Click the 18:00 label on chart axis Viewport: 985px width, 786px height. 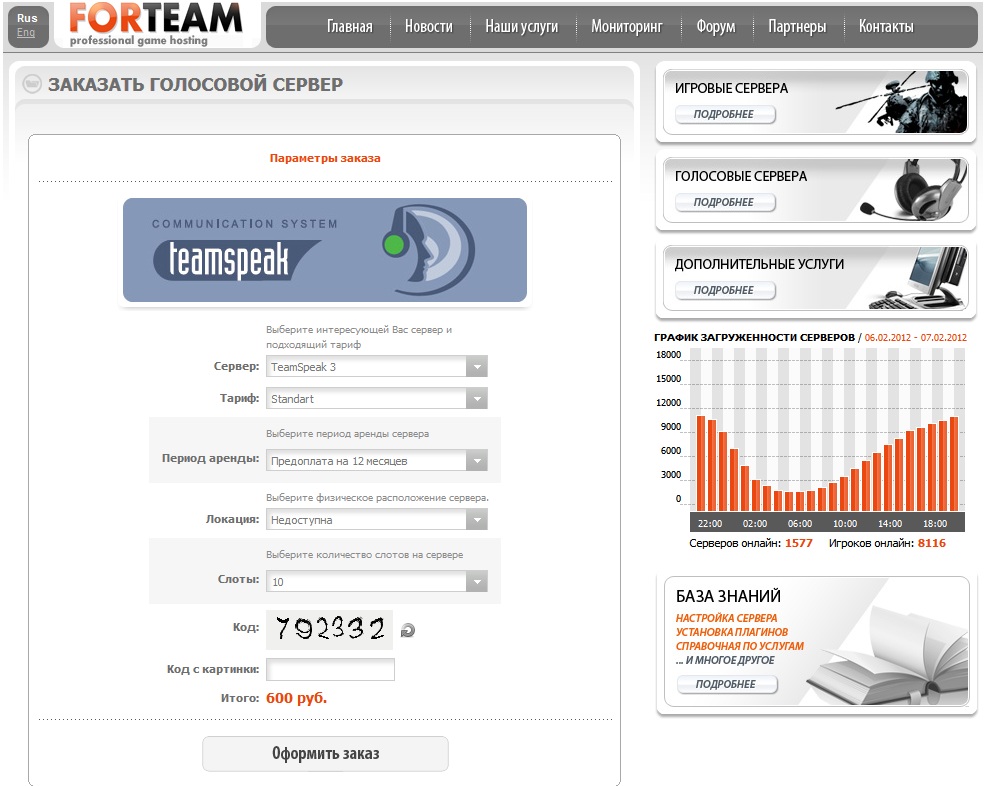point(935,523)
